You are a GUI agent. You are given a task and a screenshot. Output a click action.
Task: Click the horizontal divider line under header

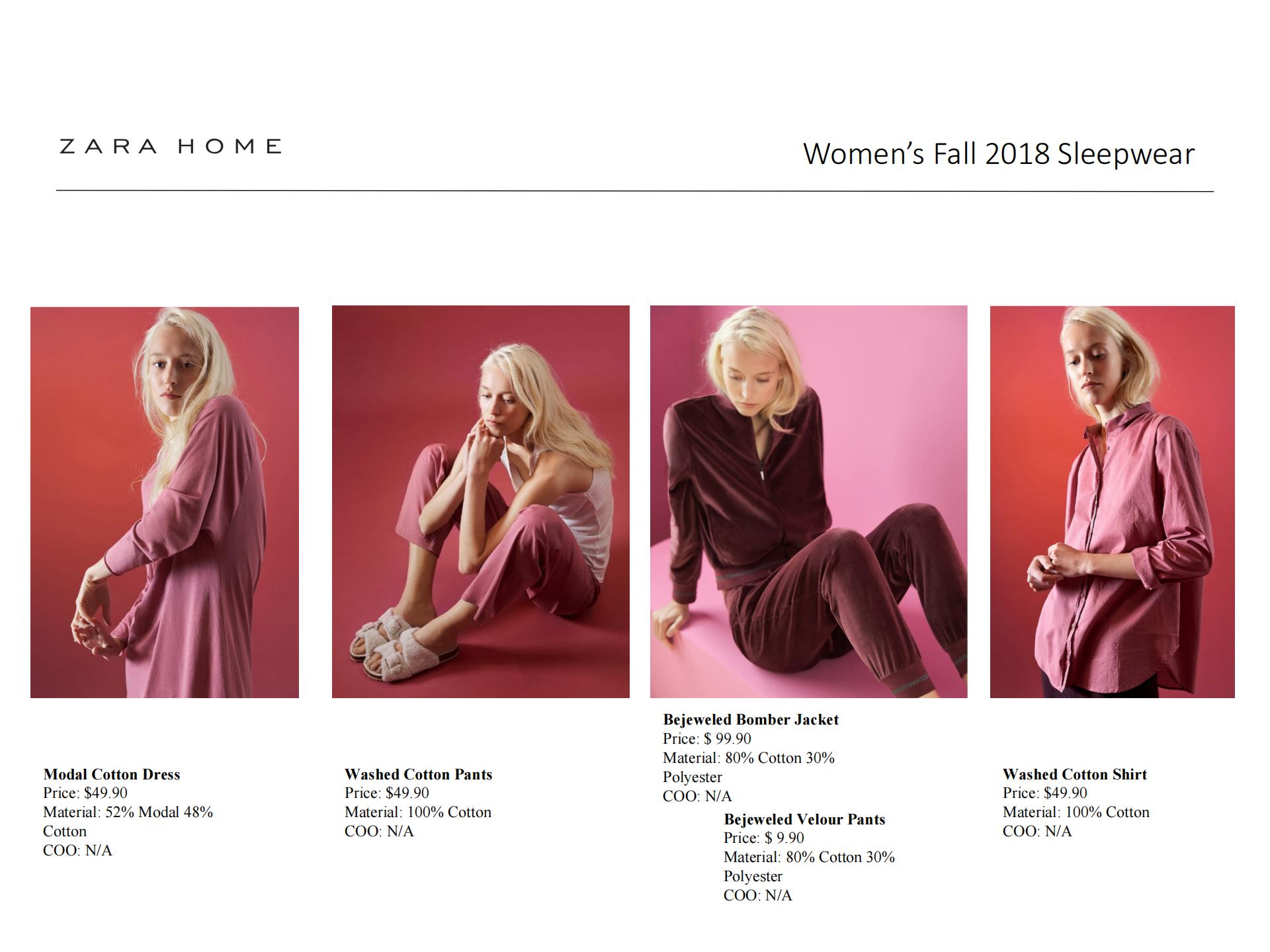(635, 191)
